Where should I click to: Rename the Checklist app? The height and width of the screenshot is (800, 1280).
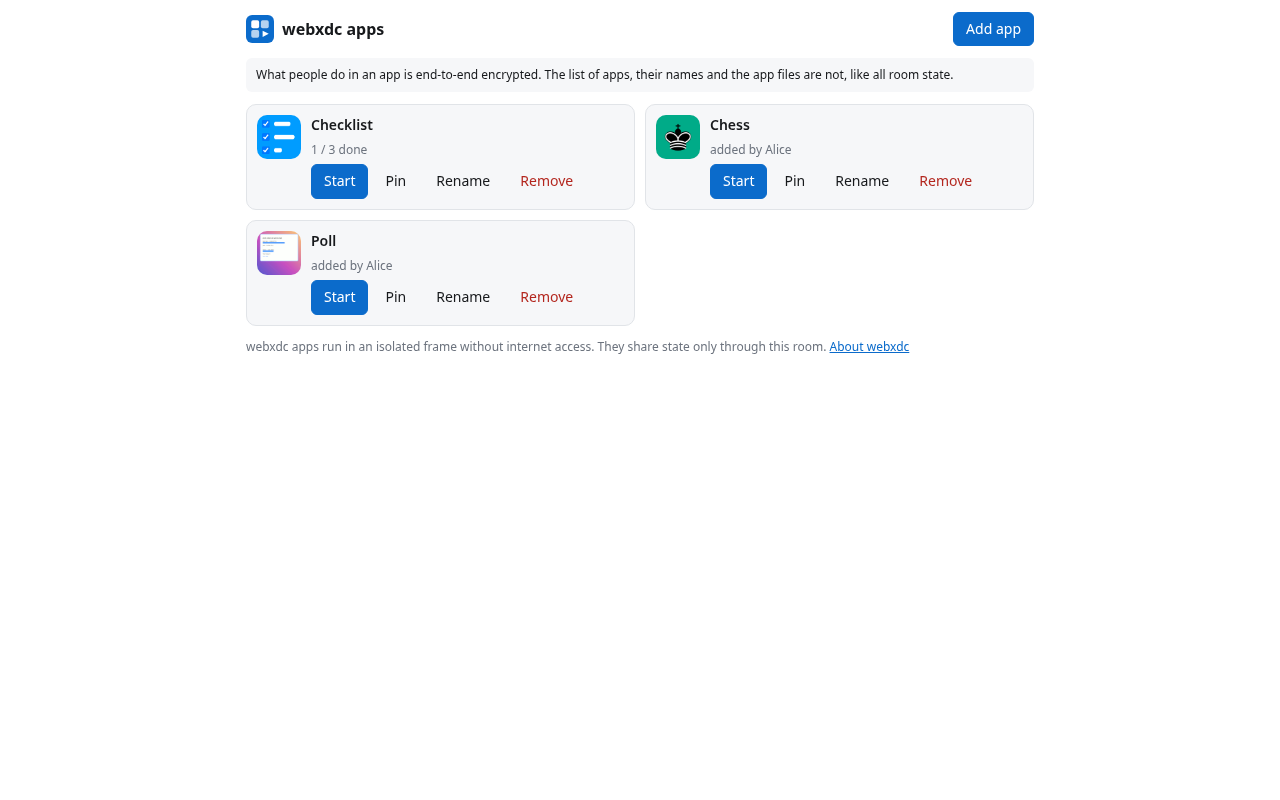(x=463, y=181)
